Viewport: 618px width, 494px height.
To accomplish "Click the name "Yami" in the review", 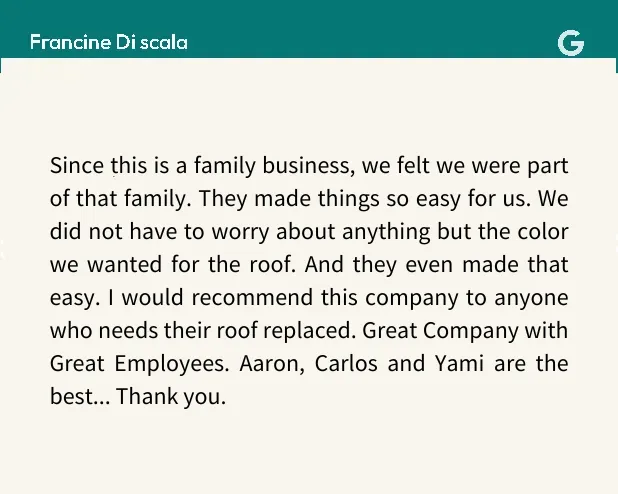I will [x=460, y=364].
